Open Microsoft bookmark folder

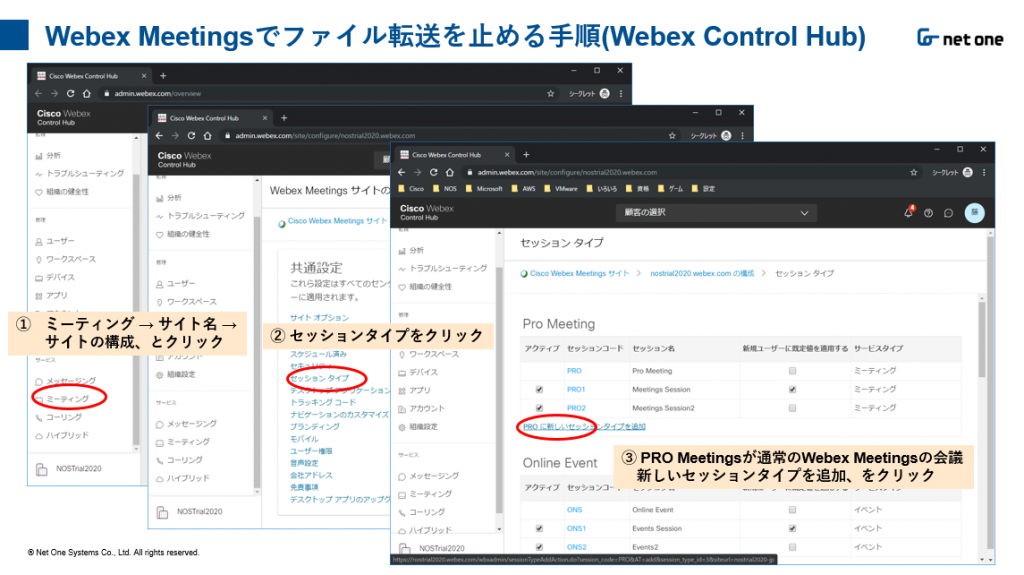(x=484, y=189)
